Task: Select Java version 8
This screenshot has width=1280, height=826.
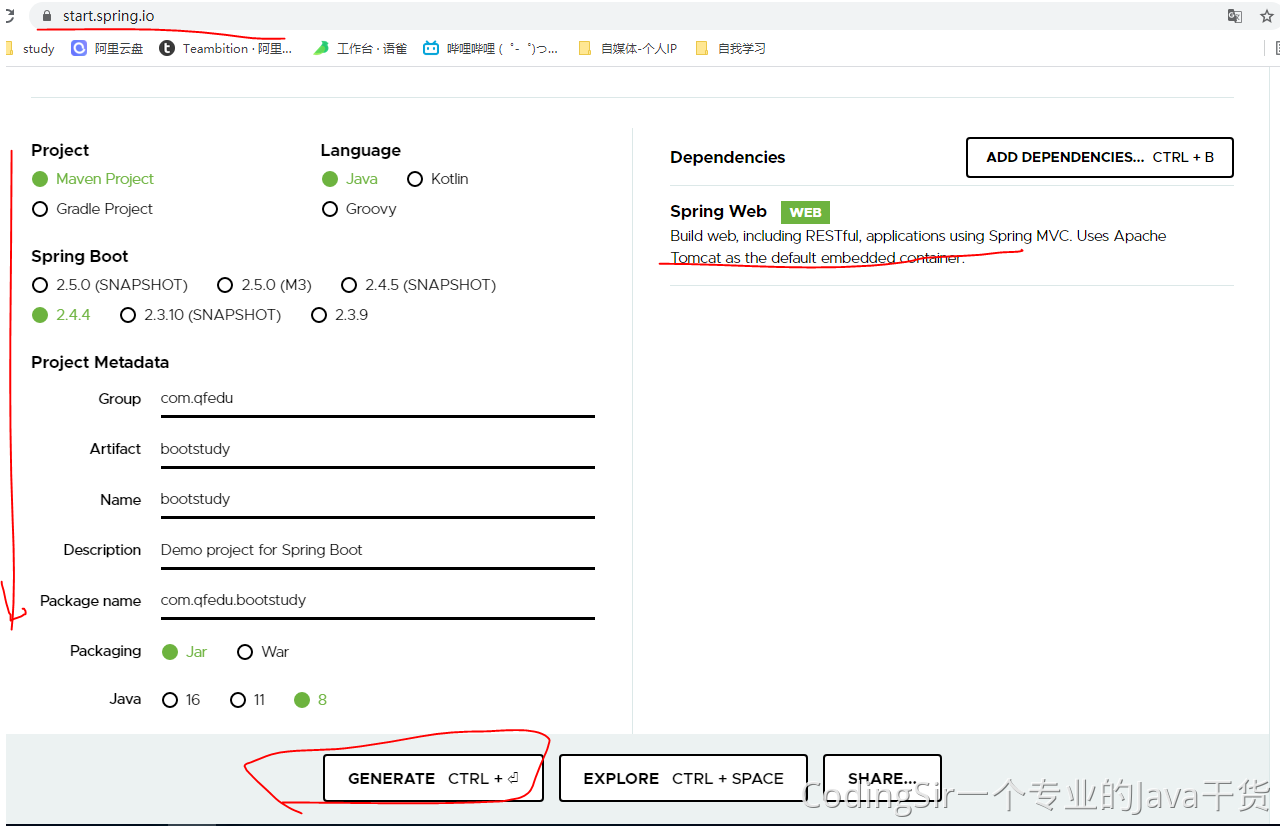Action: click(311, 700)
